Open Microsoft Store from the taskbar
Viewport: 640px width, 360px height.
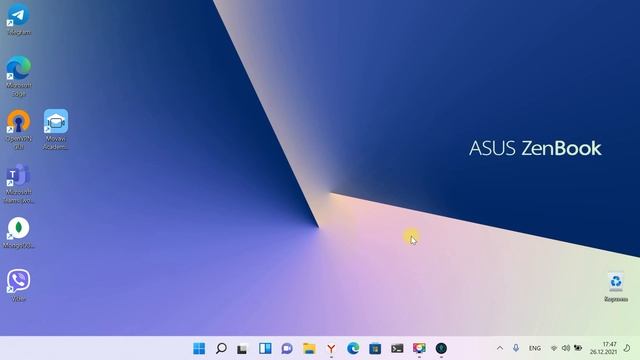[x=375, y=348]
